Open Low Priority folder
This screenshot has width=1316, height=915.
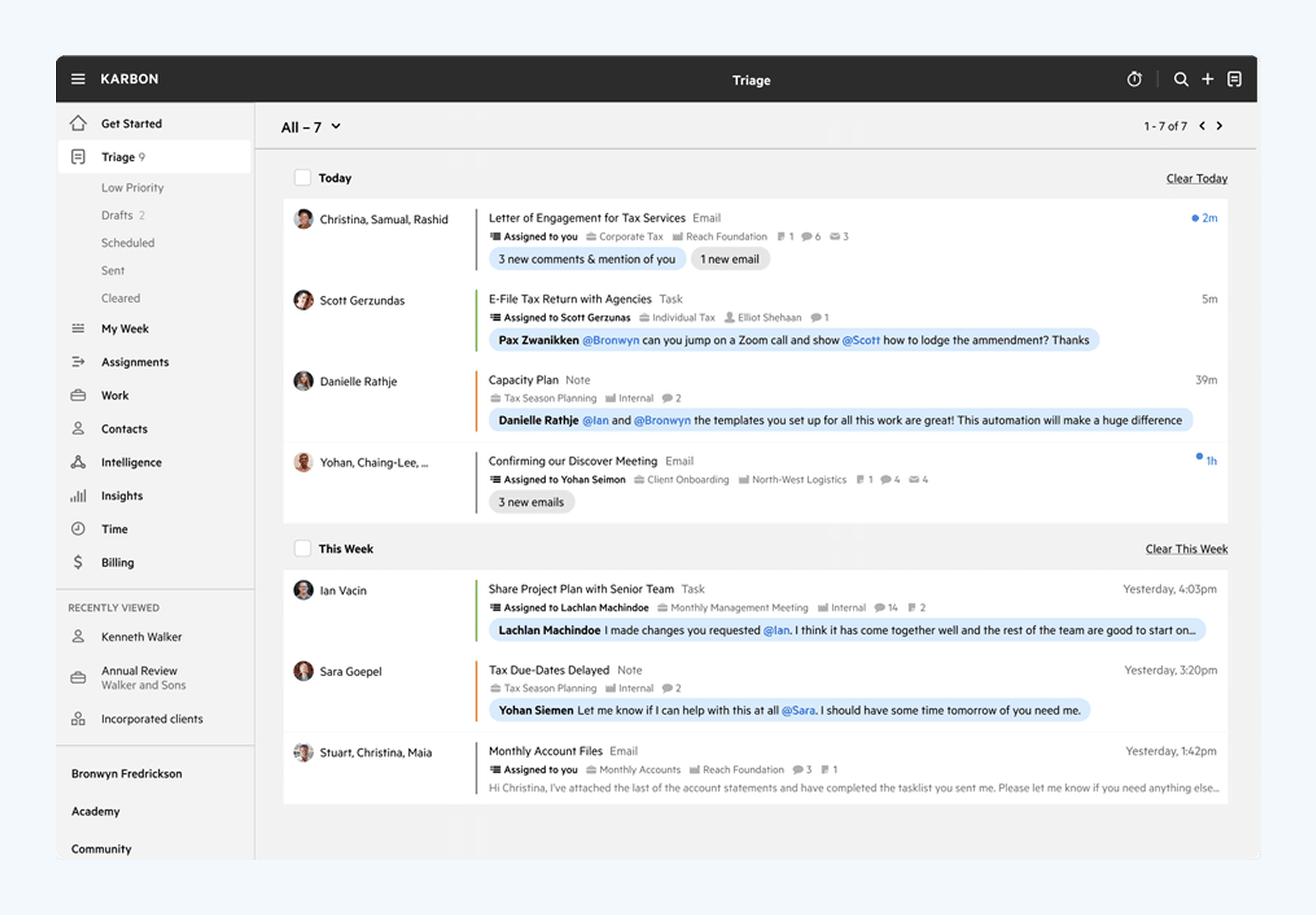pyautogui.click(x=132, y=188)
